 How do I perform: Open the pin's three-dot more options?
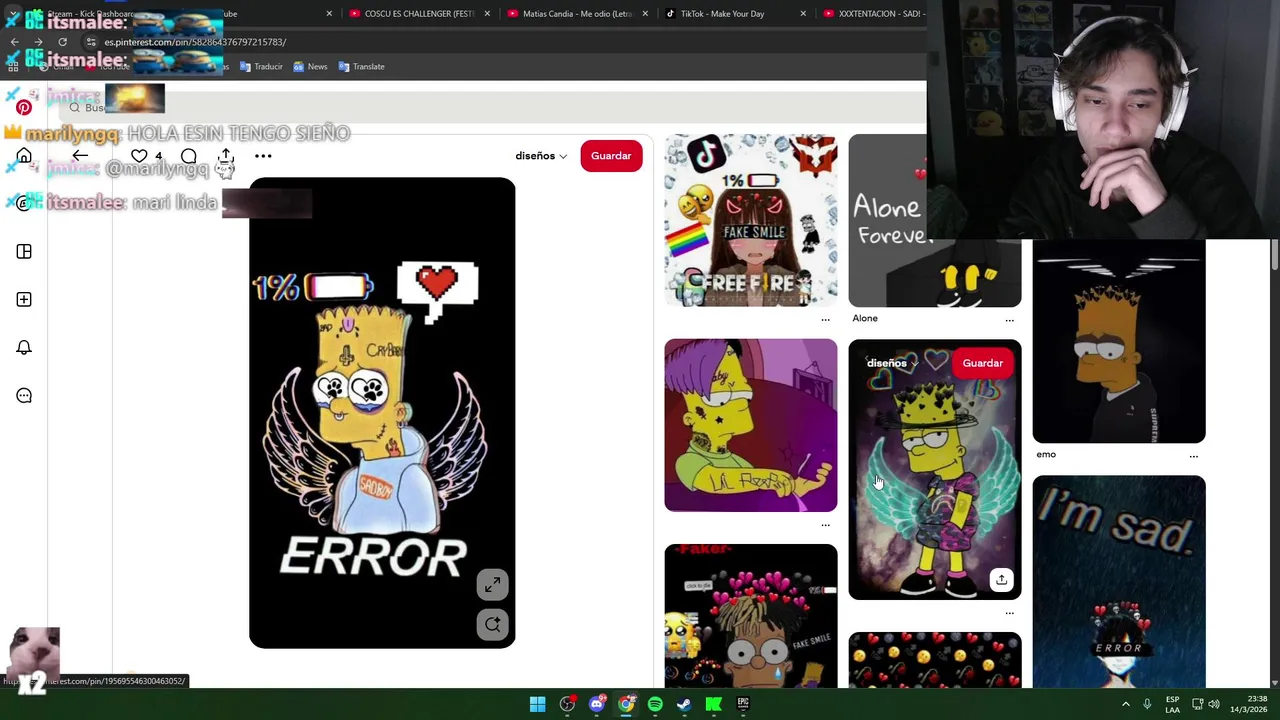(263, 156)
